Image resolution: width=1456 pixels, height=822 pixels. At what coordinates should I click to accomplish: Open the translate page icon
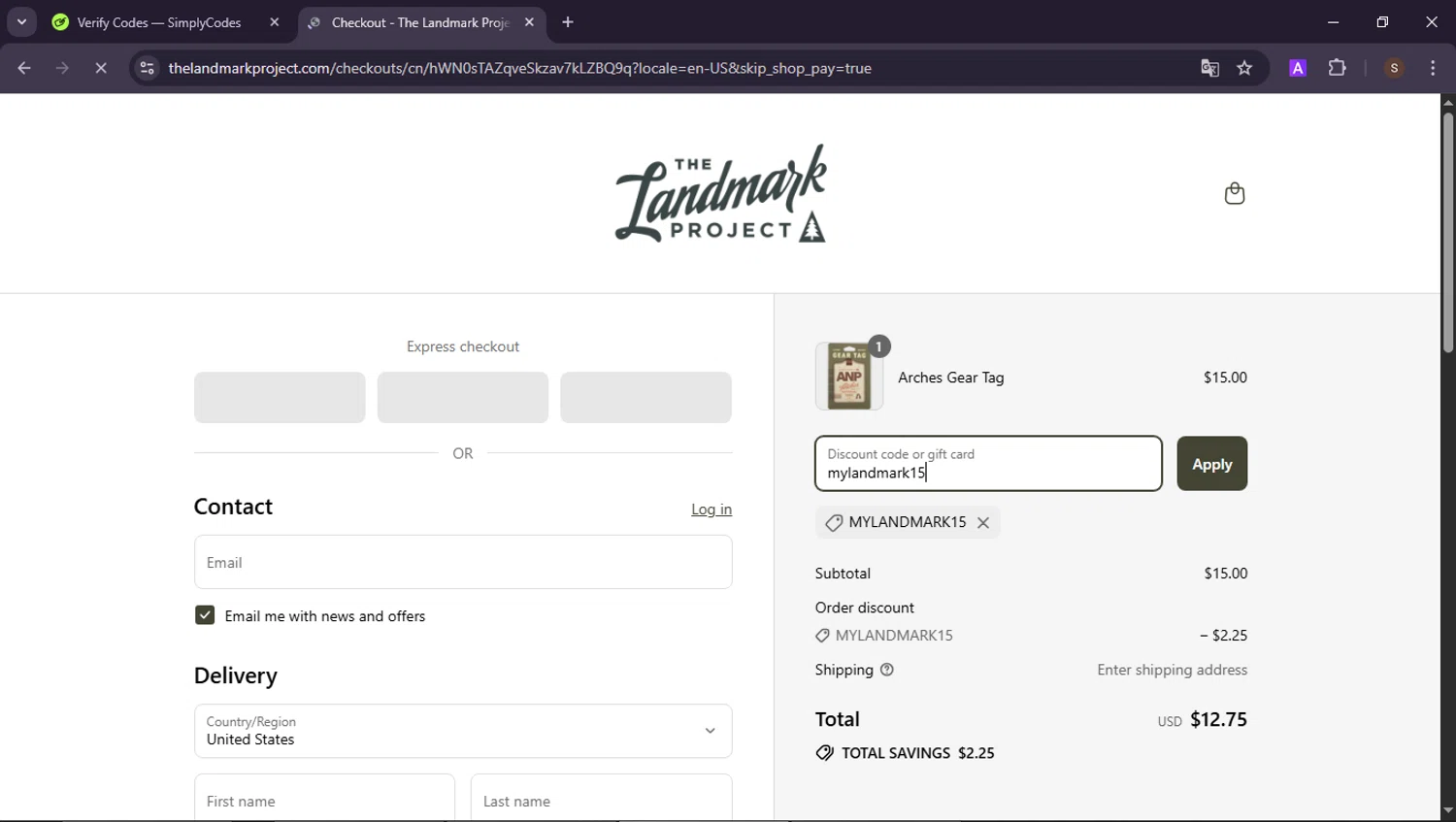click(1209, 68)
